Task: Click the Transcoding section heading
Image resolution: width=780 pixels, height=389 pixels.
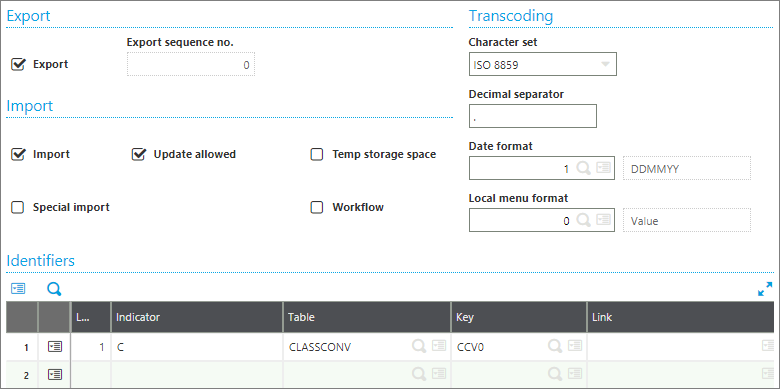Action: (x=511, y=16)
